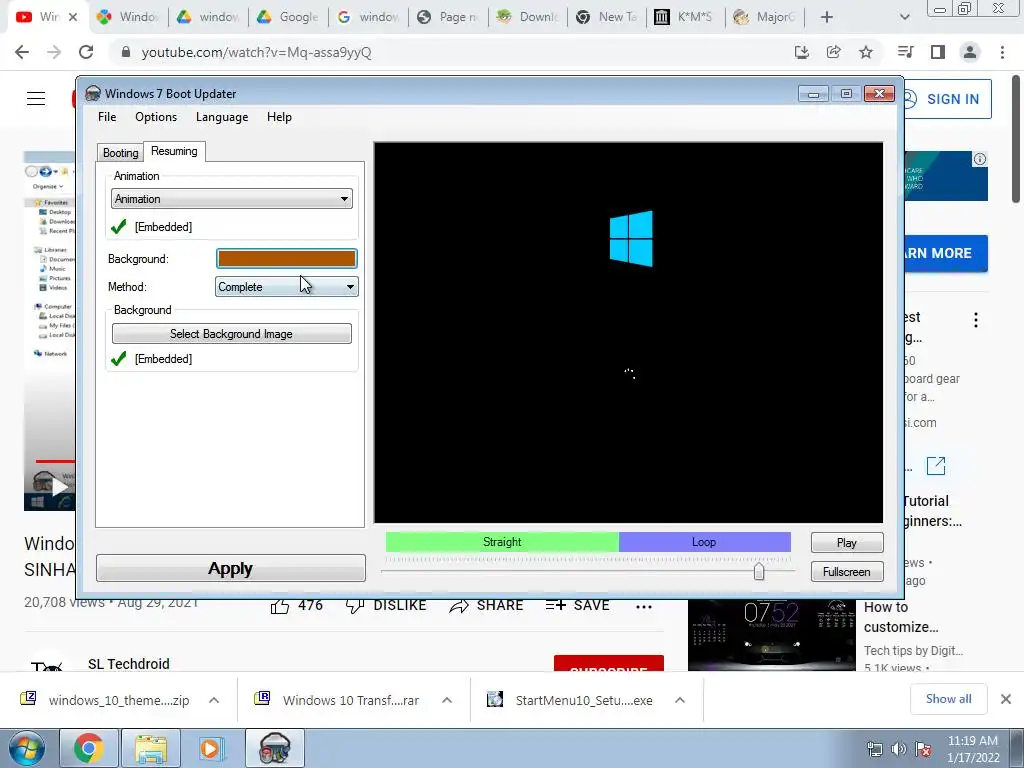Expand the tab search chevron
Image resolution: width=1024 pixels, height=768 pixels.
(x=904, y=17)
